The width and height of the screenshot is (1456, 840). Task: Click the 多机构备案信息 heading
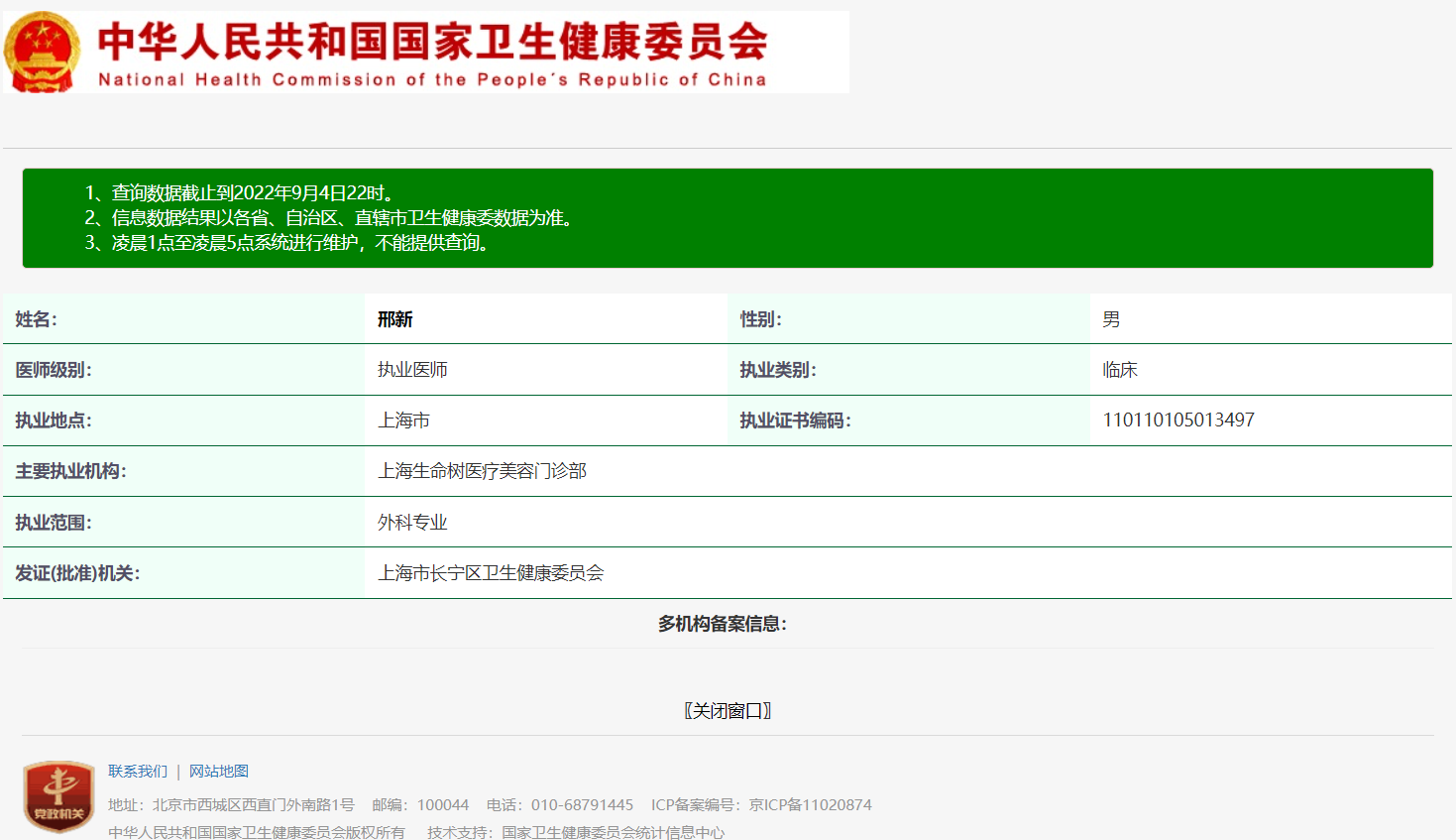click(723, 624)
